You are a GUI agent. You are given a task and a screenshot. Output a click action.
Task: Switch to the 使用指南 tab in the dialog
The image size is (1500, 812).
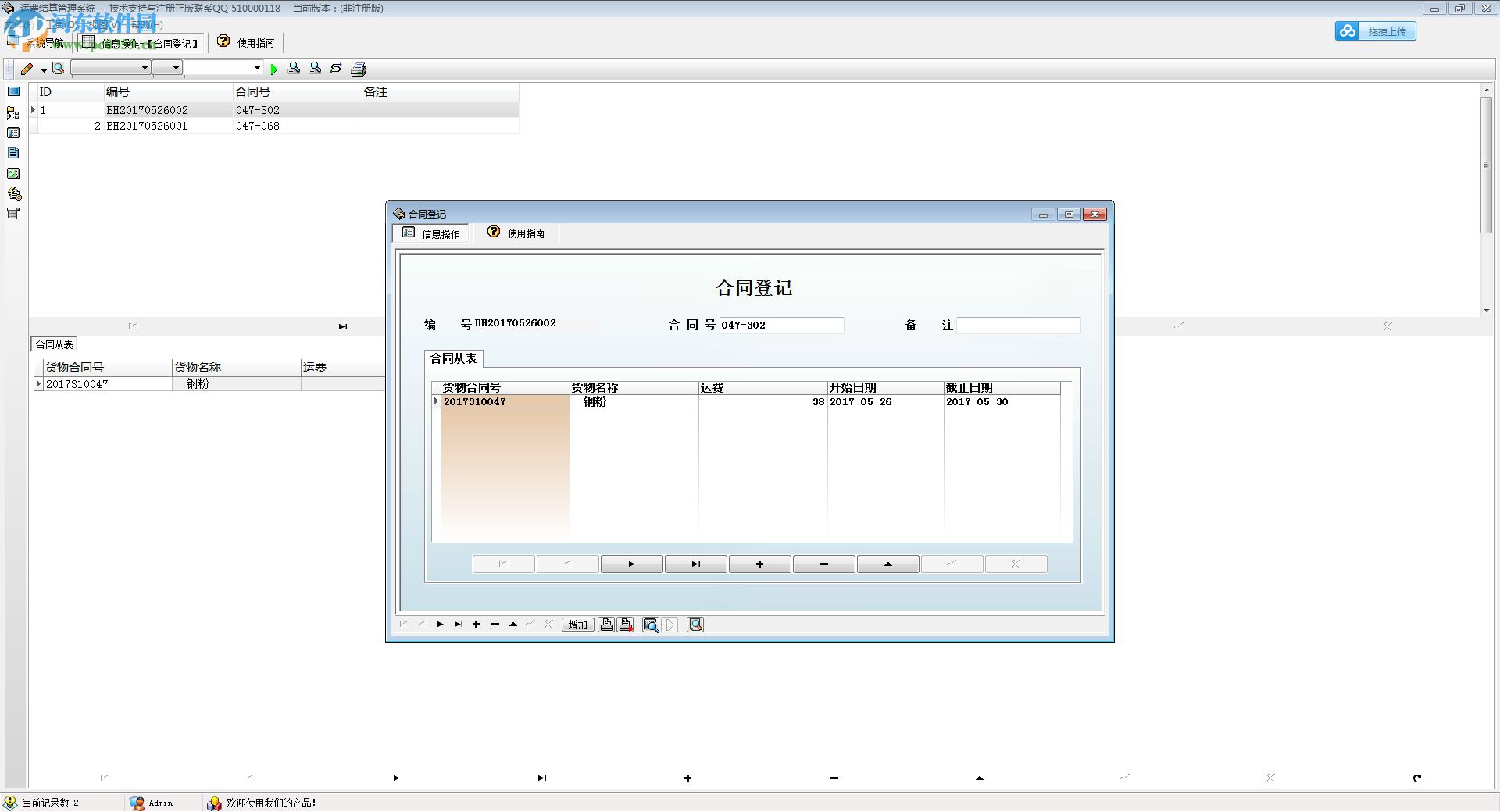click(x=516, y=233)
